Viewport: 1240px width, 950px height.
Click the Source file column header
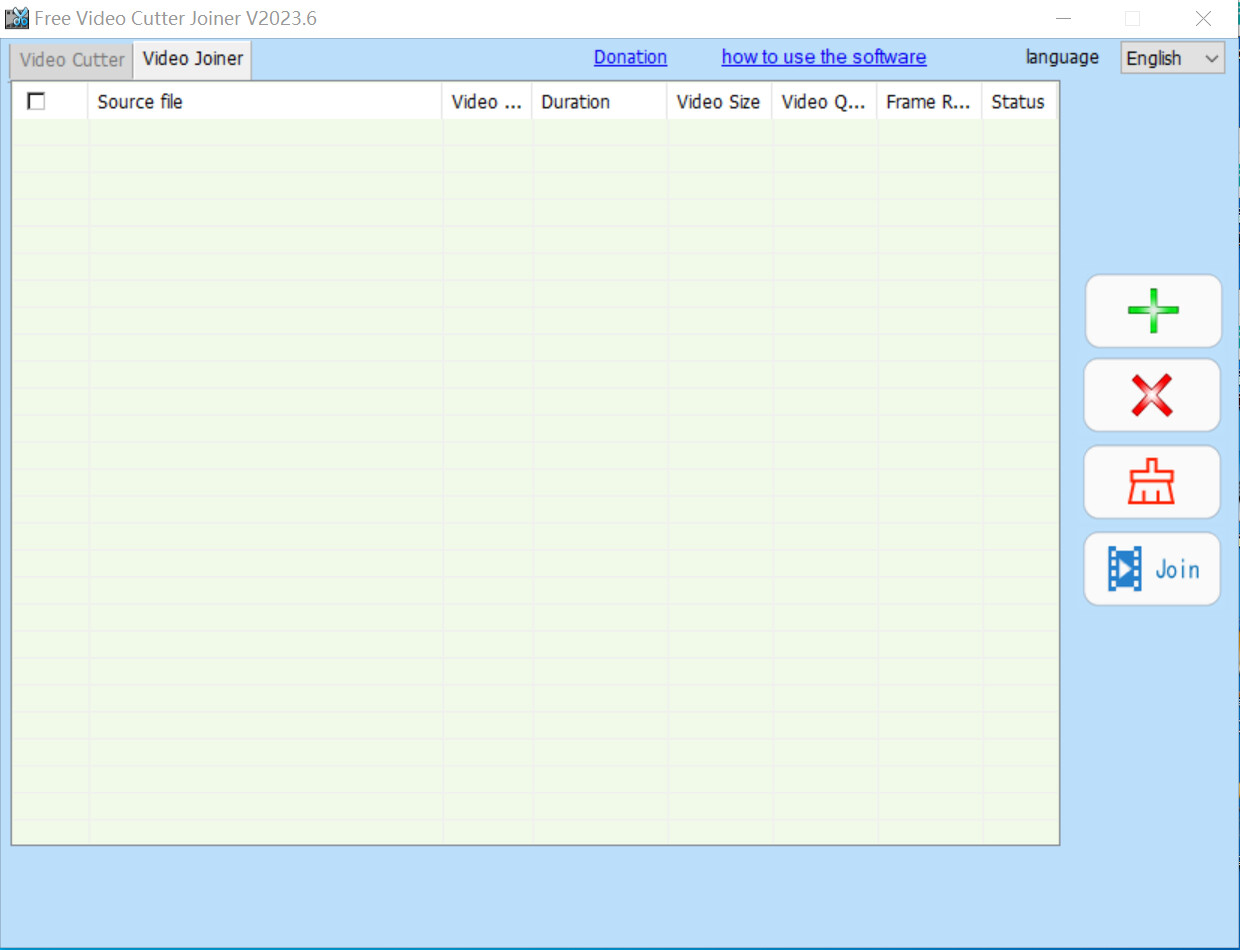click(x=265, y=102)
